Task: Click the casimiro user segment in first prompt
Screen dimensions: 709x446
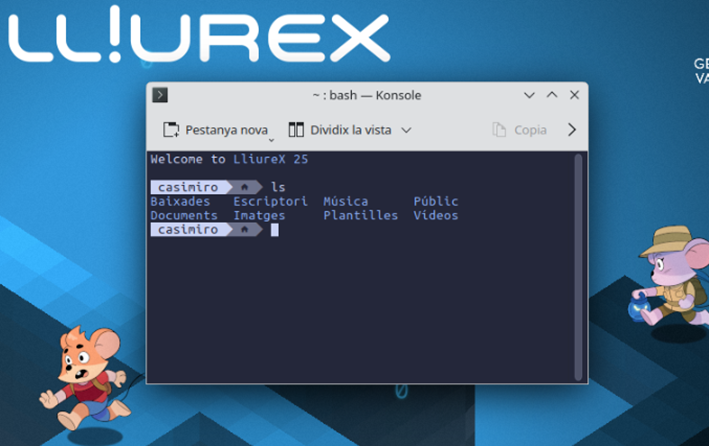Action: pos(188,187)
